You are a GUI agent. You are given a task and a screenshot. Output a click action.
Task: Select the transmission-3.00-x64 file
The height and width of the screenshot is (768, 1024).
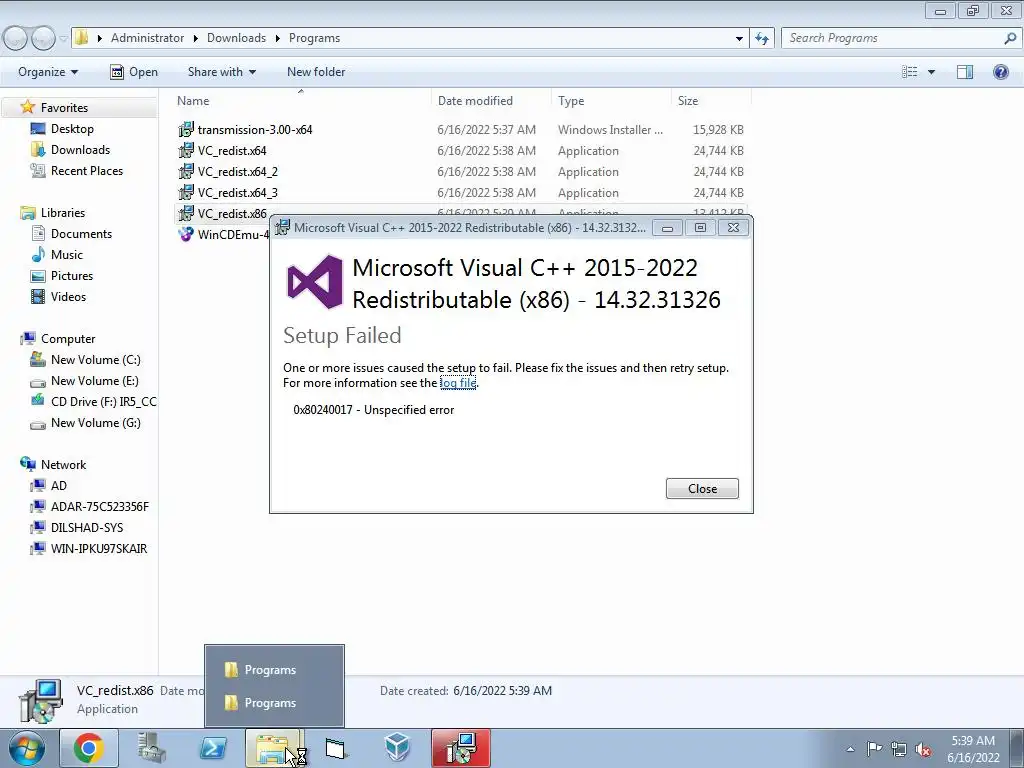pos(255,129)
